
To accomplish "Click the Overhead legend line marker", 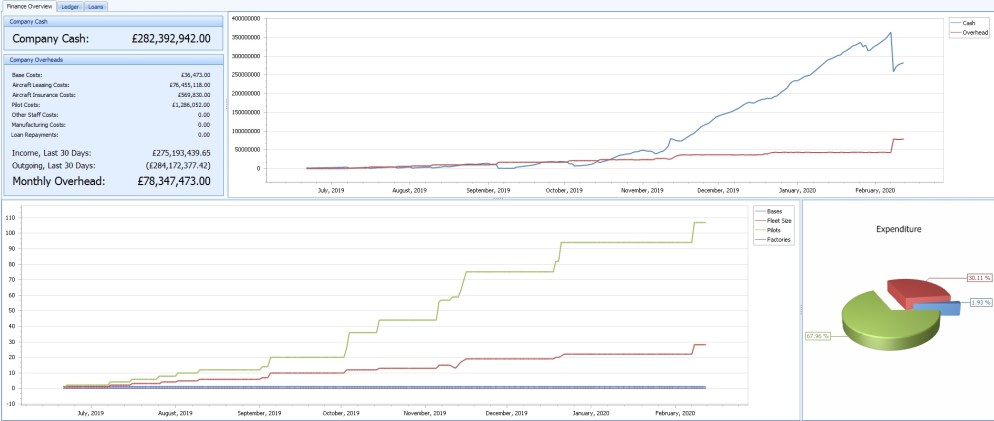I will coord(954,32).
